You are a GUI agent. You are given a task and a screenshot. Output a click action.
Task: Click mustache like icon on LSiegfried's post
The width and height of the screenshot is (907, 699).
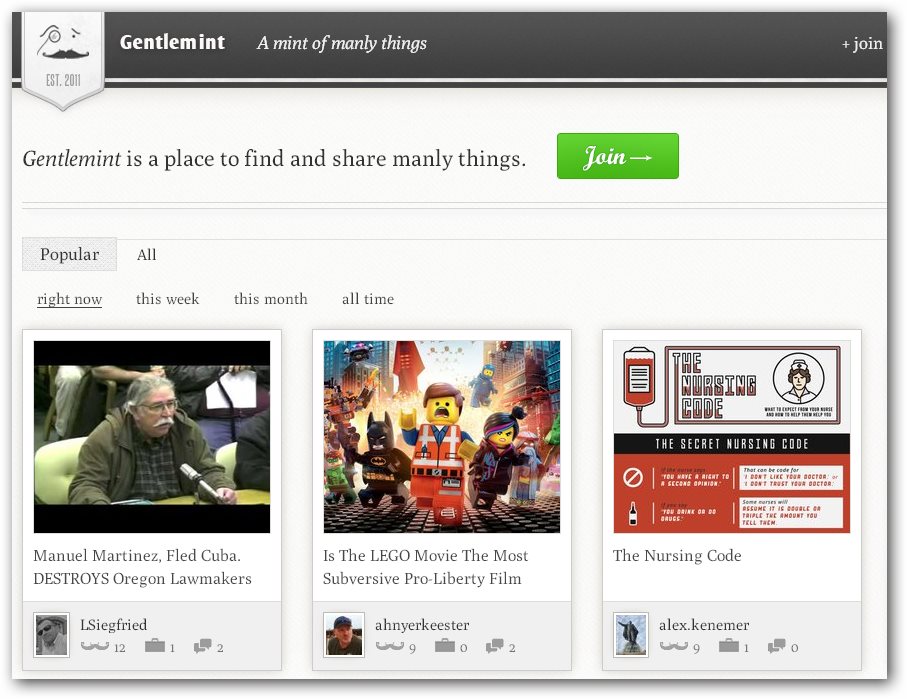[x=95, y=646]
